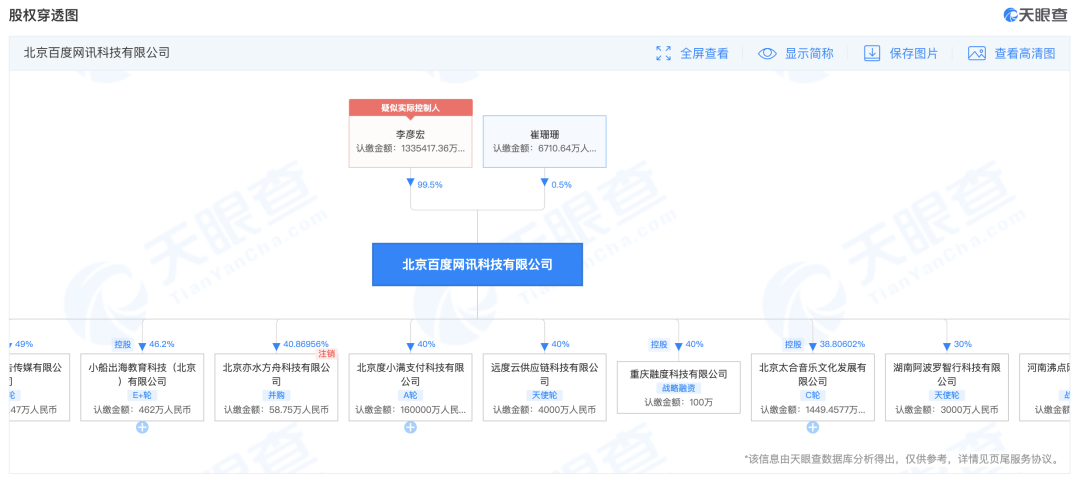Click 保存图片 to save image
This screenshot has height=481, width=1080.
[x=913, y=53]
